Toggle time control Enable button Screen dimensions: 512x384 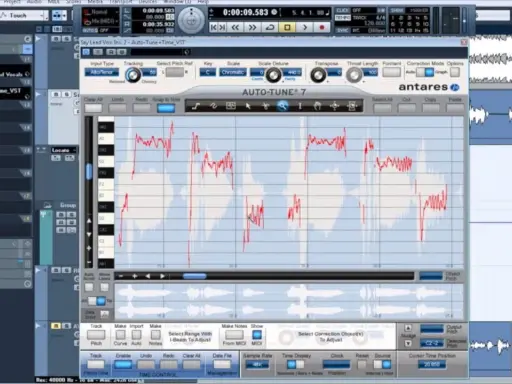click(x=123, y=364)
